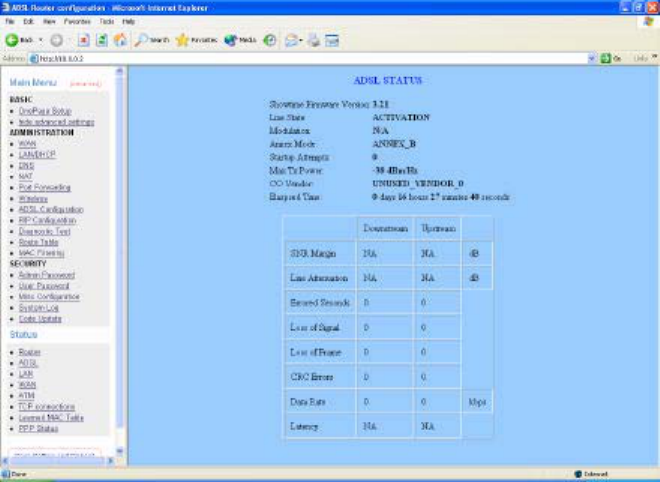Open the Favorites menu
Image resolution: width=660 pixels, height=482 pixels.
pos(77,21)
